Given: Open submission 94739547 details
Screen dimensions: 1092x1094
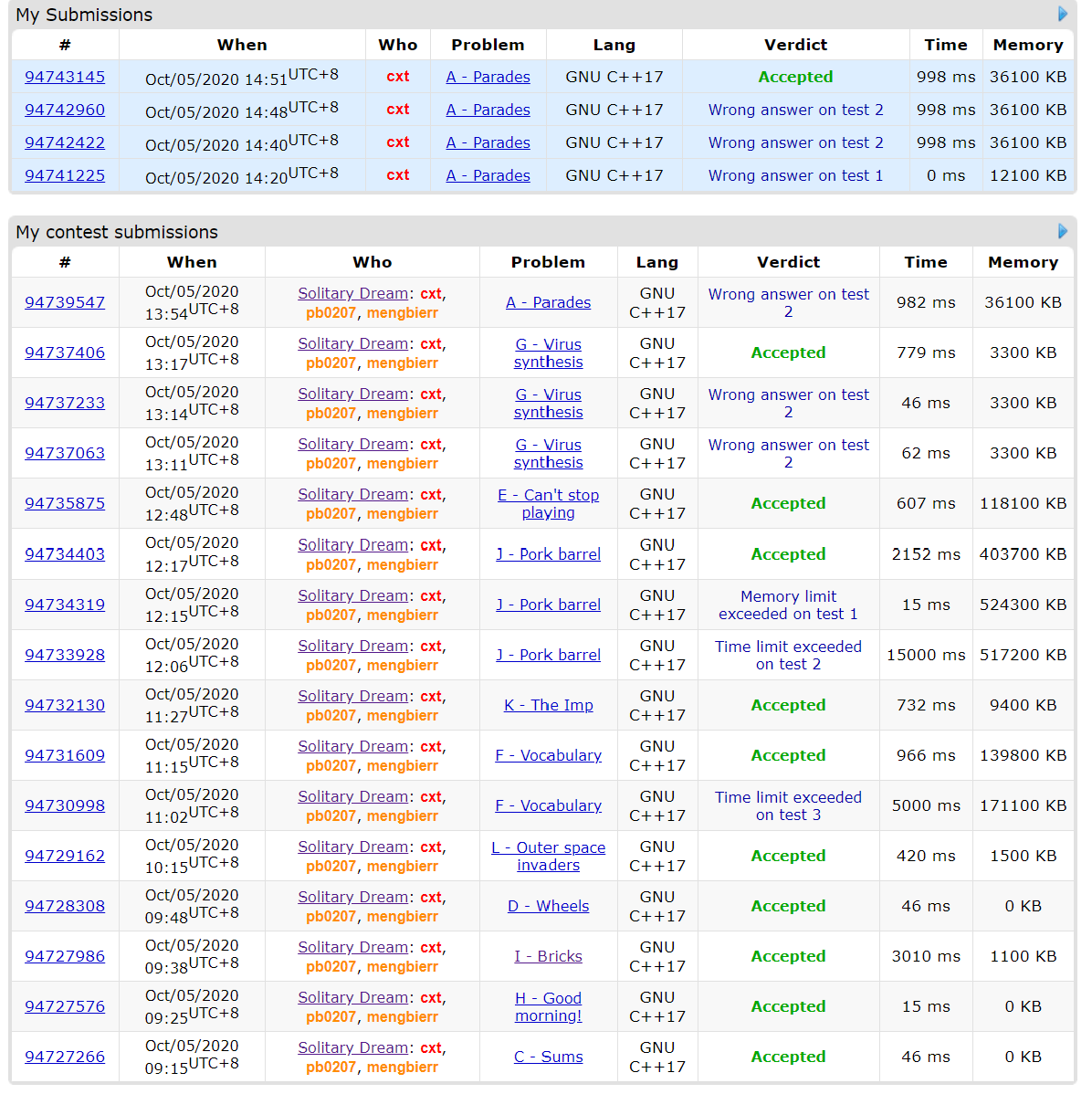Looking at the screenshot, I should tap(65, 303).
